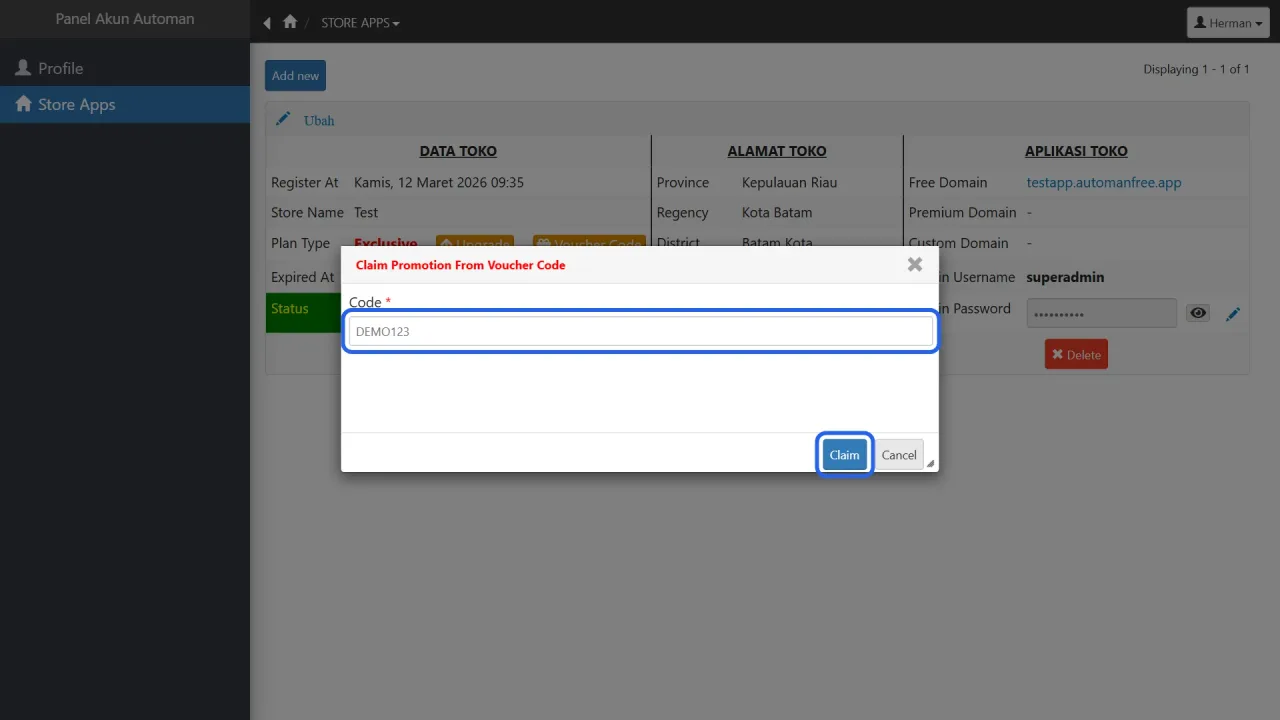Click the 'Kepulauan Riau' province value
1280x720 pixels.
pyautogui.click(x=789, y=182)
